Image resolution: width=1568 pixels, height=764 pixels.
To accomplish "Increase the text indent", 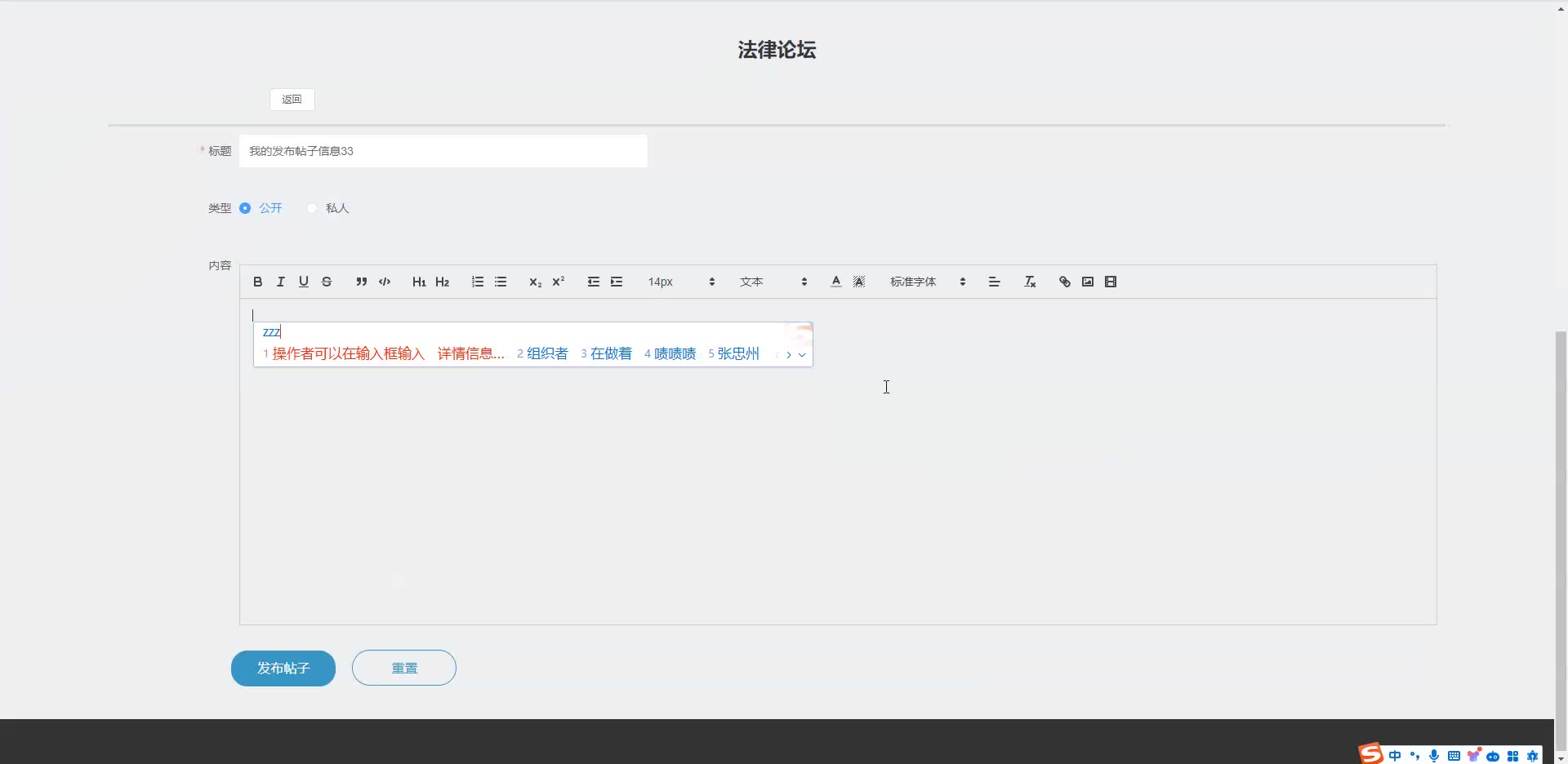I will click(617, 282).
